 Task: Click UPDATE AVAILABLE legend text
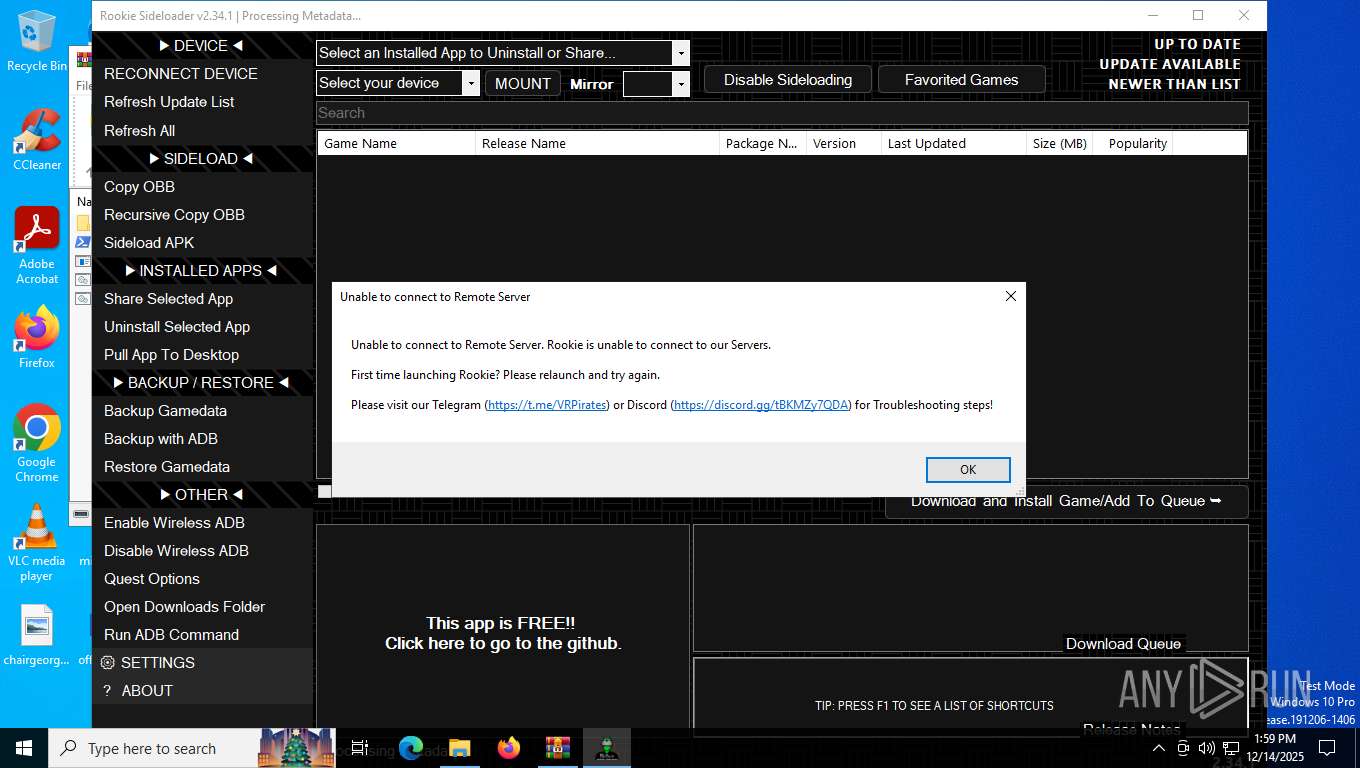(x=1170, y=64)
